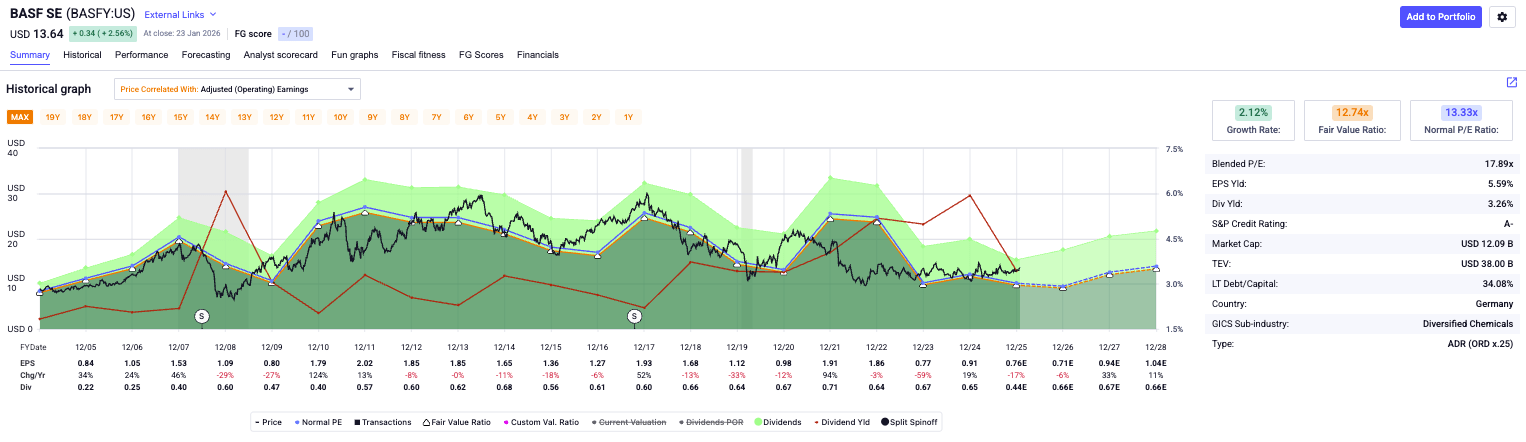Open Price Correlated With dropdown

[237, 89]
